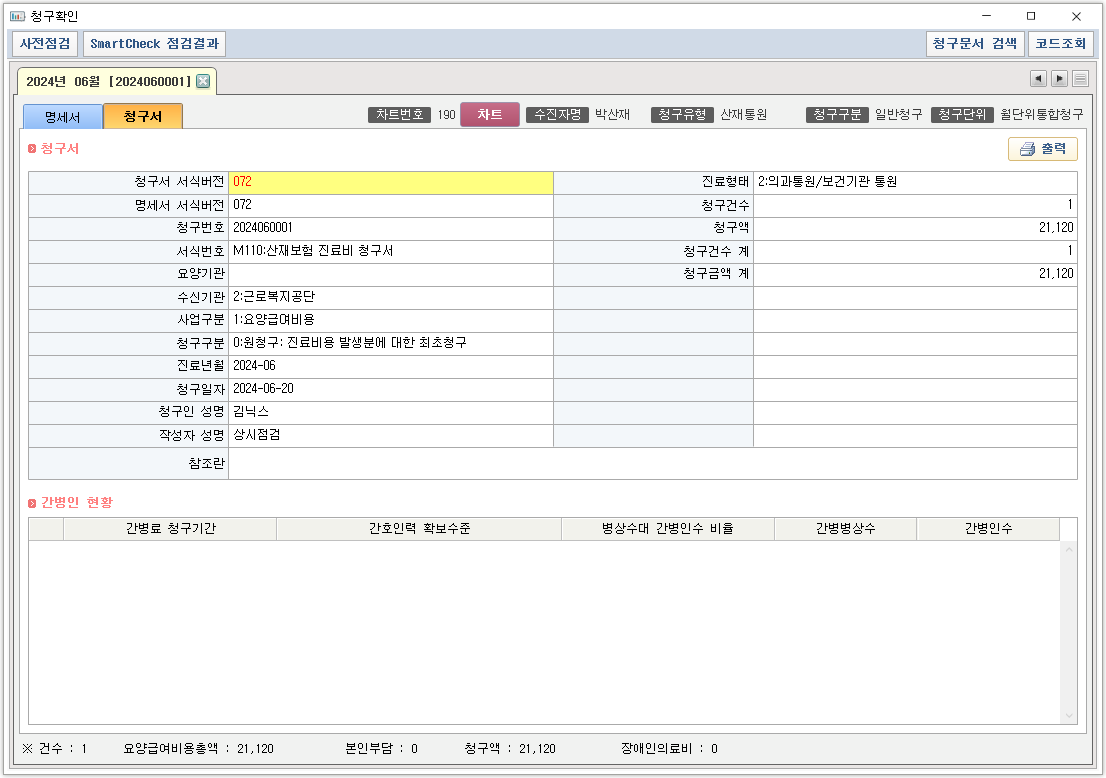Click the grid scrollbar down arrow
Viewport: 1106px width, 778px height.
(x=1068, y=715)
